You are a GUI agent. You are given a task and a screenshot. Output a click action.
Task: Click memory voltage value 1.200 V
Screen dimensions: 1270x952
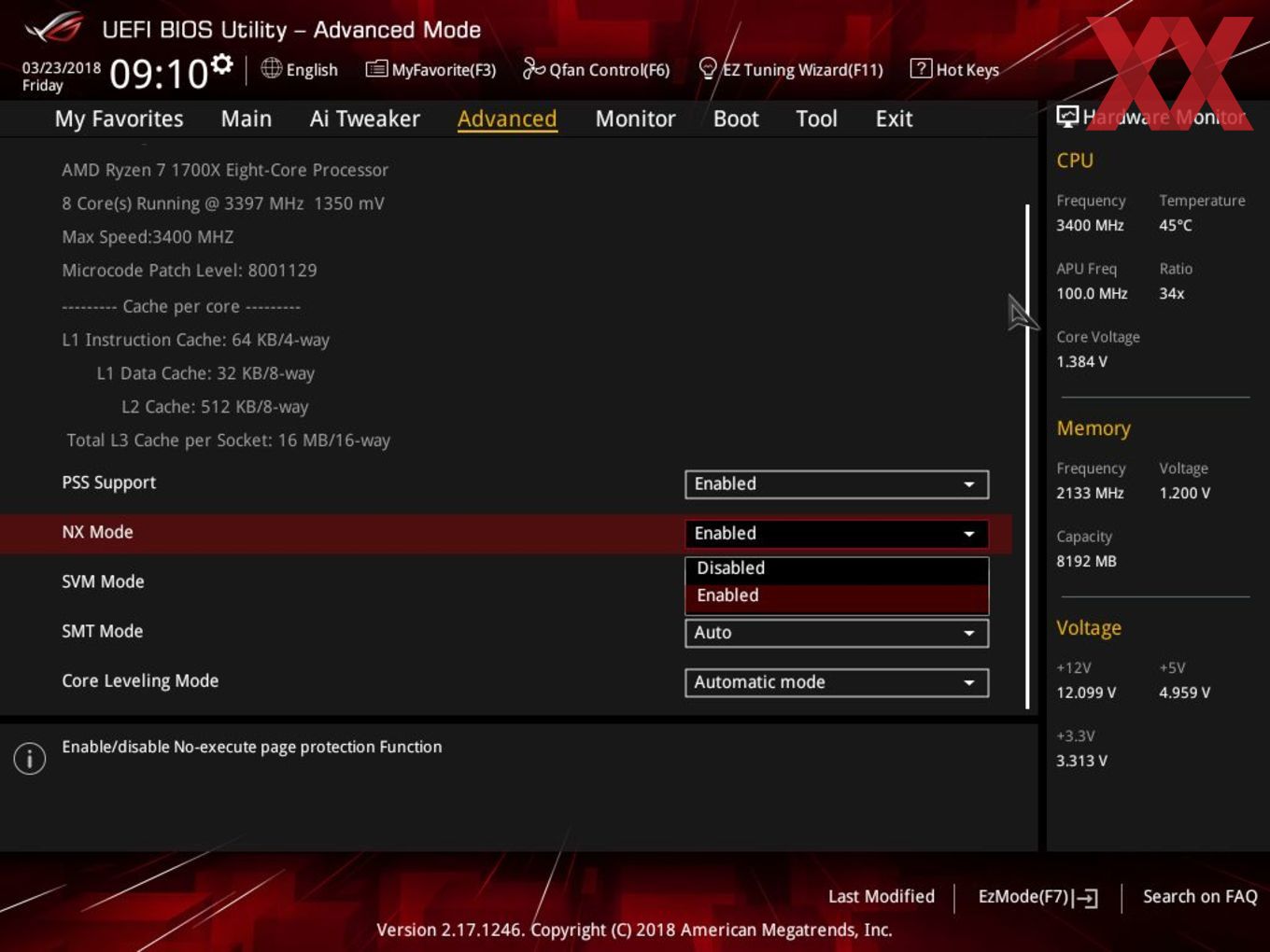coord(1185,493)
